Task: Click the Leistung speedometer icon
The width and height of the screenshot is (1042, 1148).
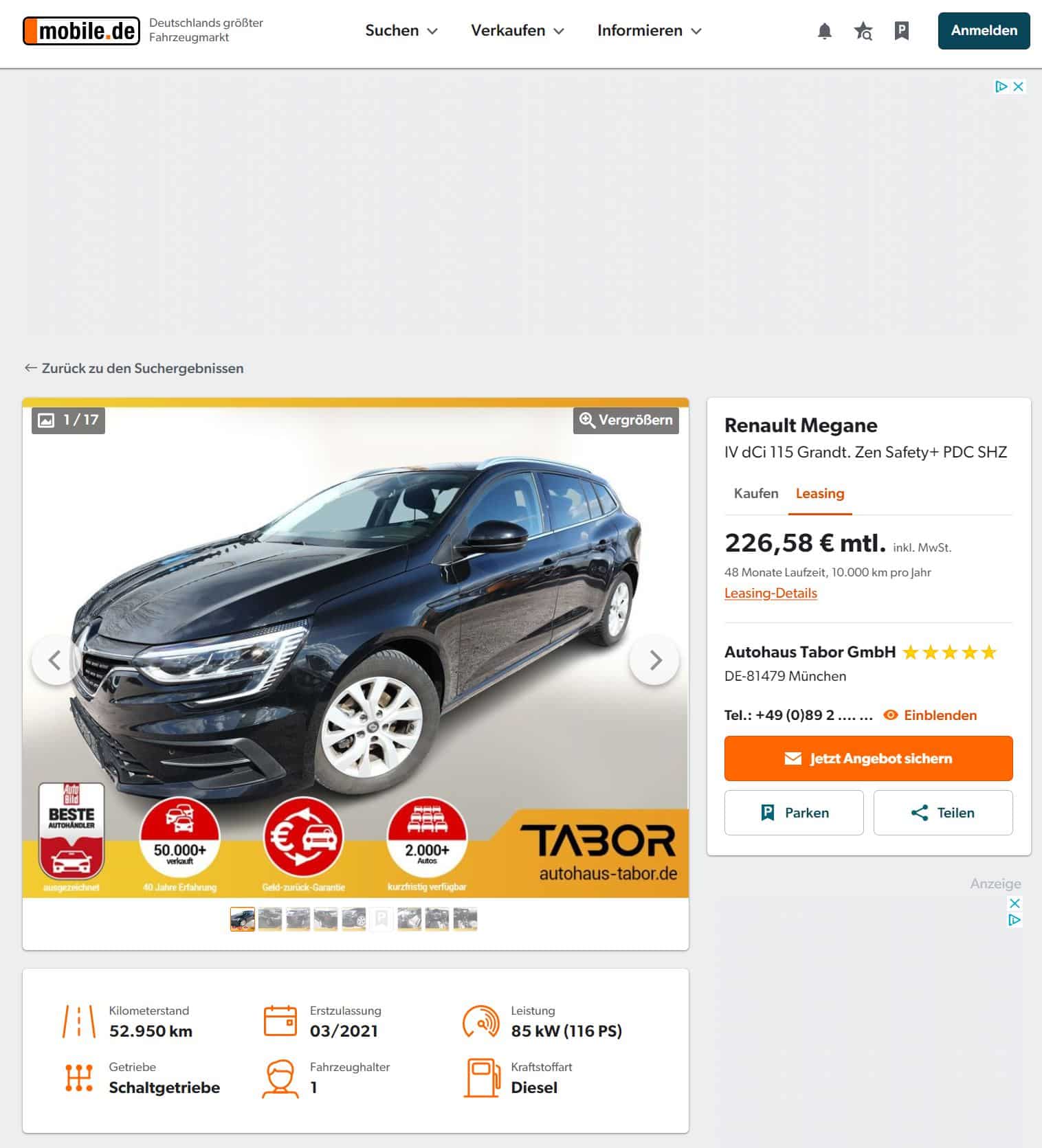Action: [x=481, y=1021]
